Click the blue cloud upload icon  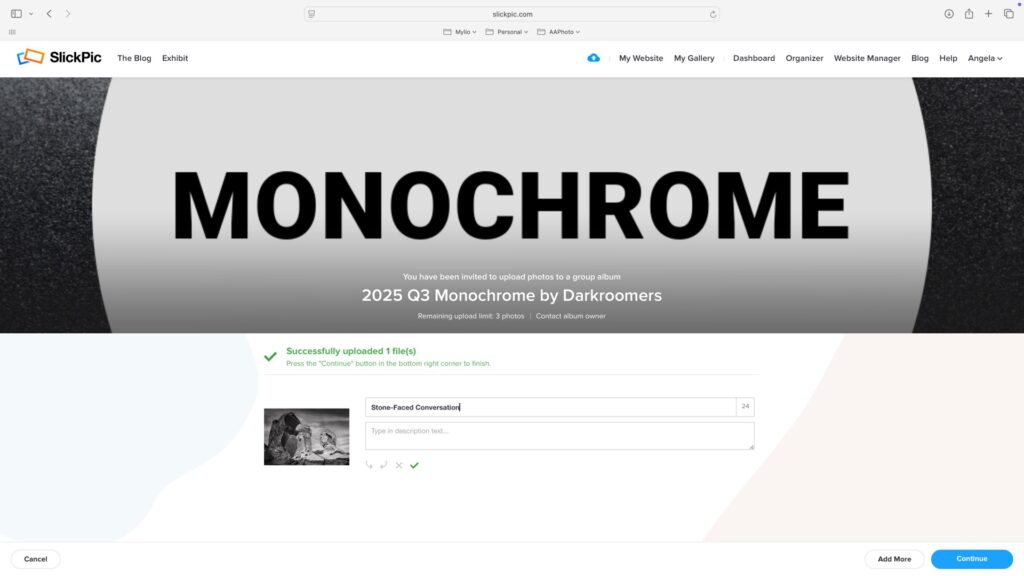[x=593, y=58]
